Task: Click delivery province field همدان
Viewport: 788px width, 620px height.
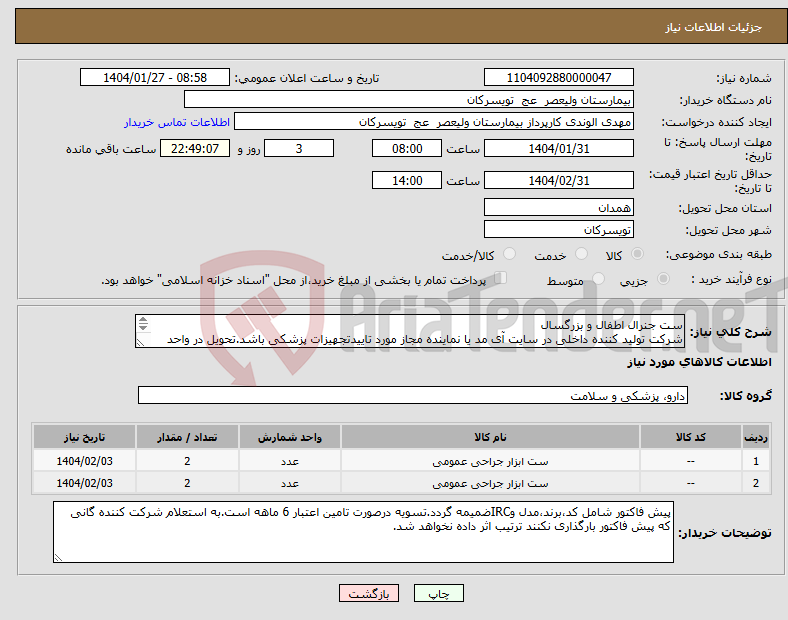Action: [558, 207]
